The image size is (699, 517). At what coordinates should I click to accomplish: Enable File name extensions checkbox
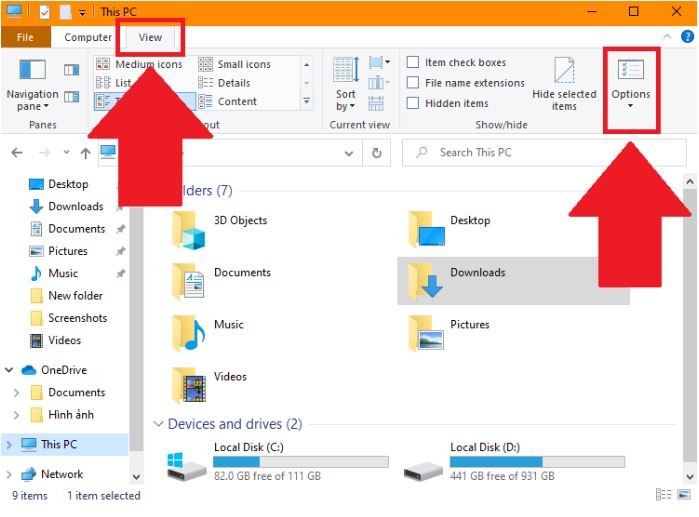413,82
